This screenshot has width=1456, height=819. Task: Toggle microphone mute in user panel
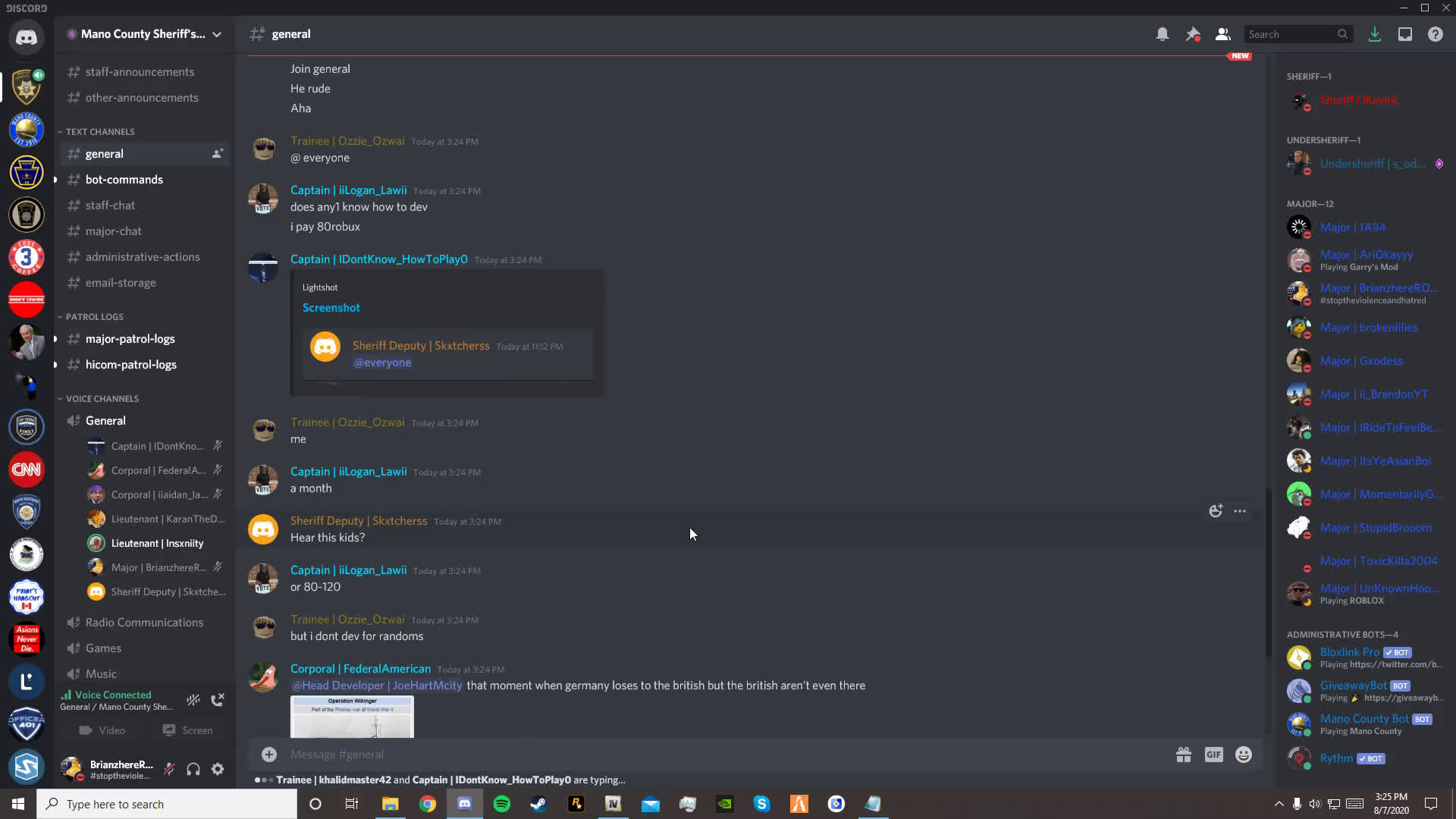pyautogui.click(x=169, y=769)
